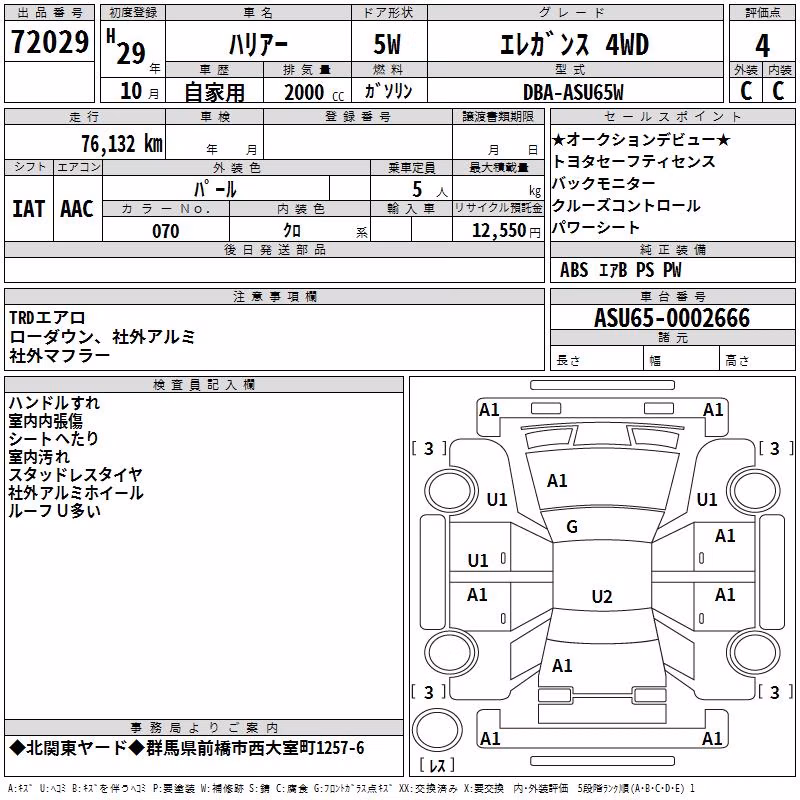800x800 pixels.
Task: Click the パワーシート sales point
Action: coord(596,227)
